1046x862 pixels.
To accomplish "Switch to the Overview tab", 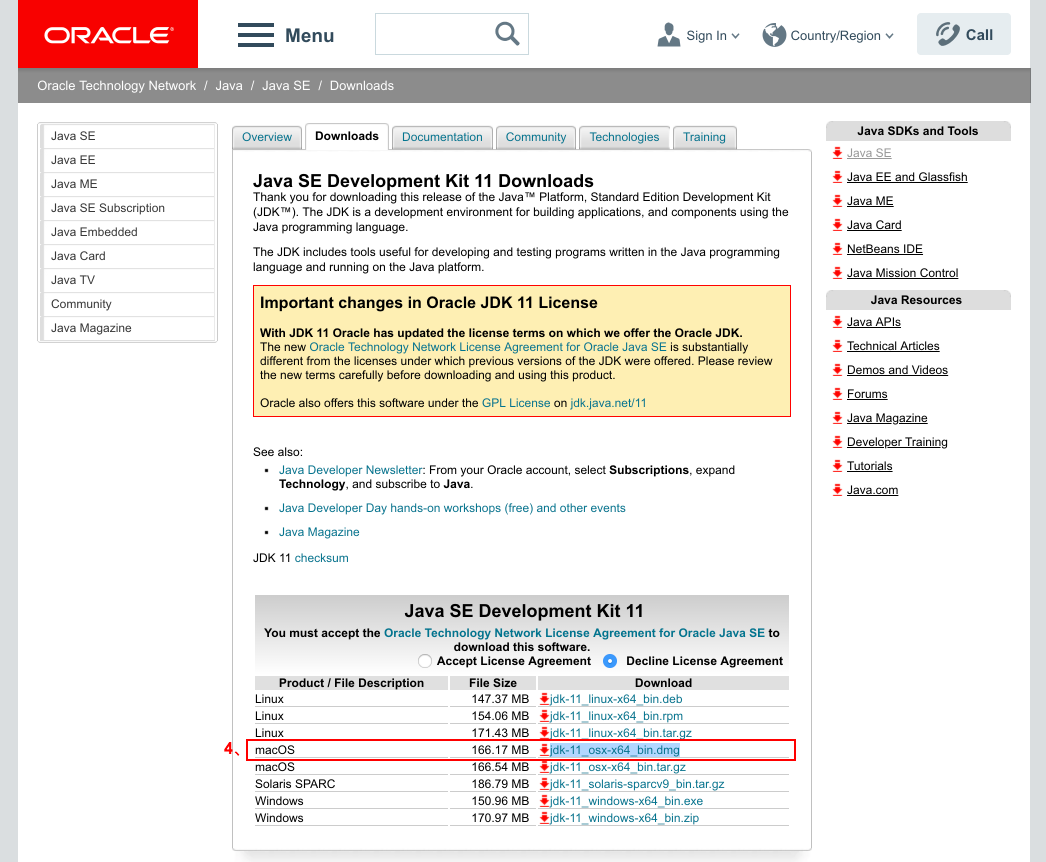I will coord(267,137).
